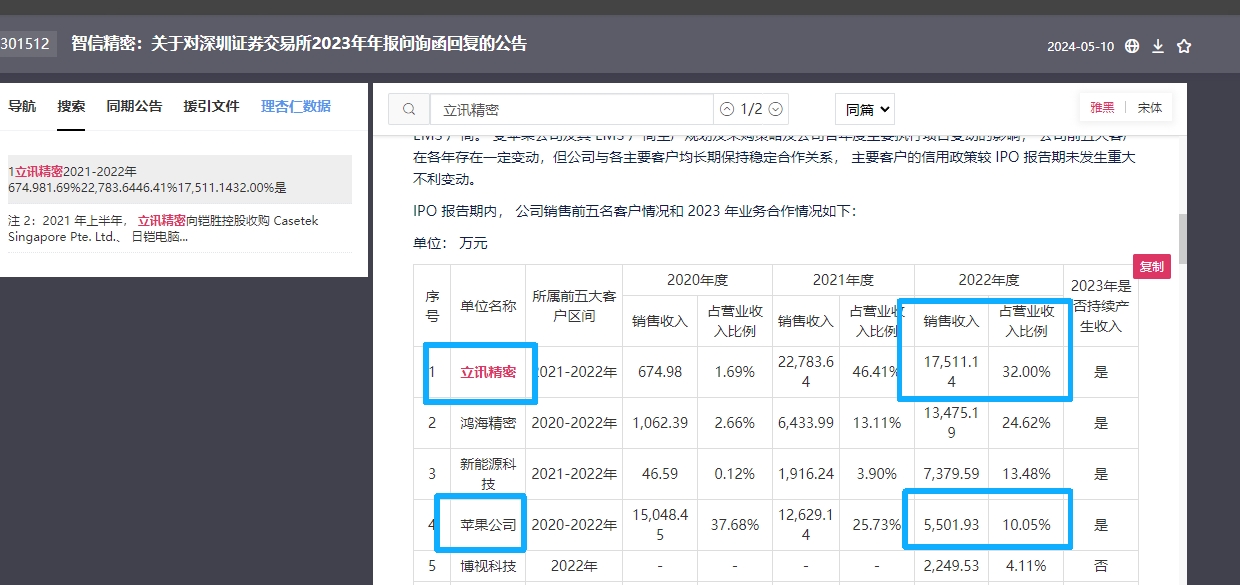
Task: Open the 援引文件 tab
Action: 211,106
